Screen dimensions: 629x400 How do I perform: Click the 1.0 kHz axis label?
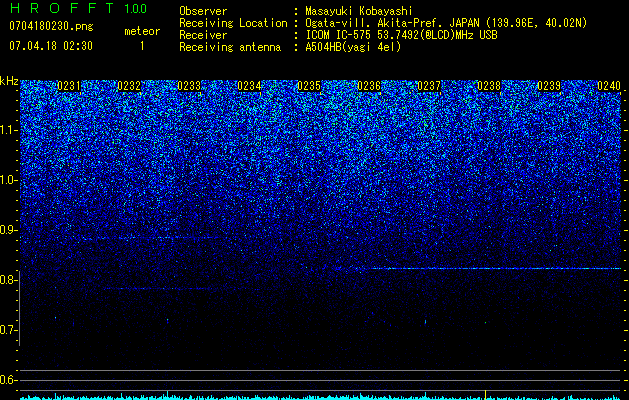9,180
